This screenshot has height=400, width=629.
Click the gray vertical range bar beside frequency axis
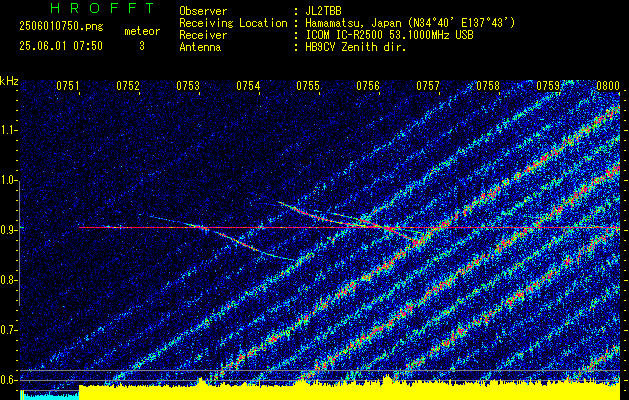tap(19, 243)
